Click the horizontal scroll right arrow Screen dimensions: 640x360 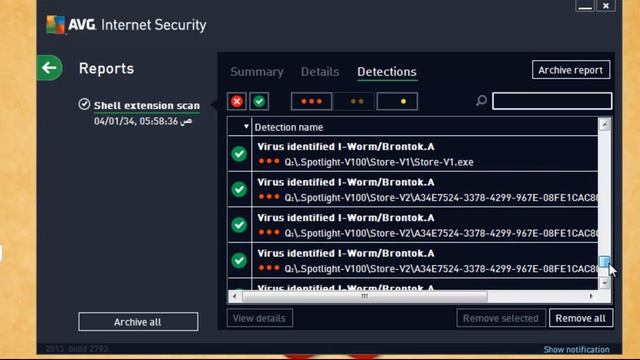tap(591, 296)
